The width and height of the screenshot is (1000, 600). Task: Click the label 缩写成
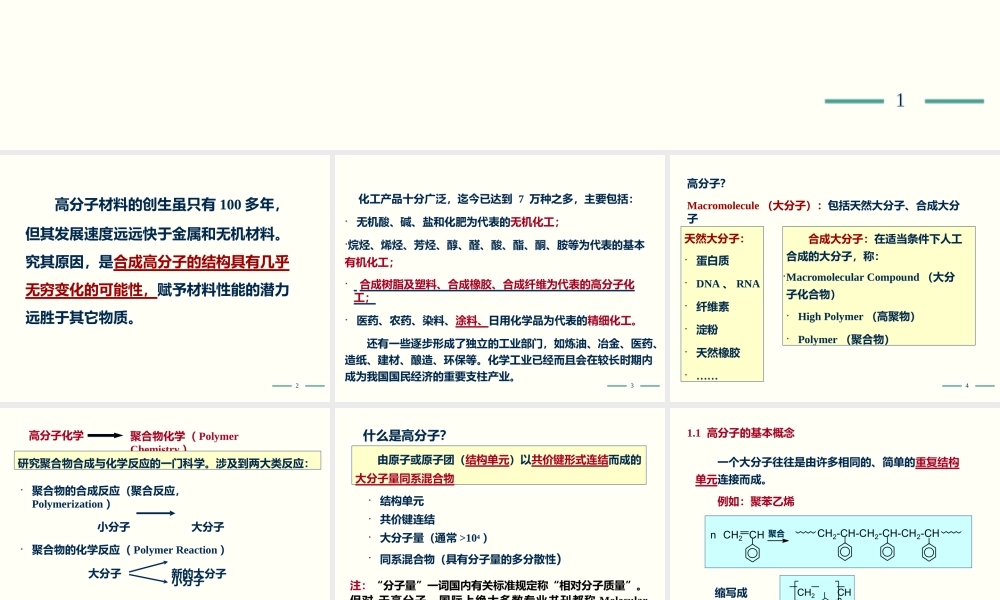[x=731, y=592]
